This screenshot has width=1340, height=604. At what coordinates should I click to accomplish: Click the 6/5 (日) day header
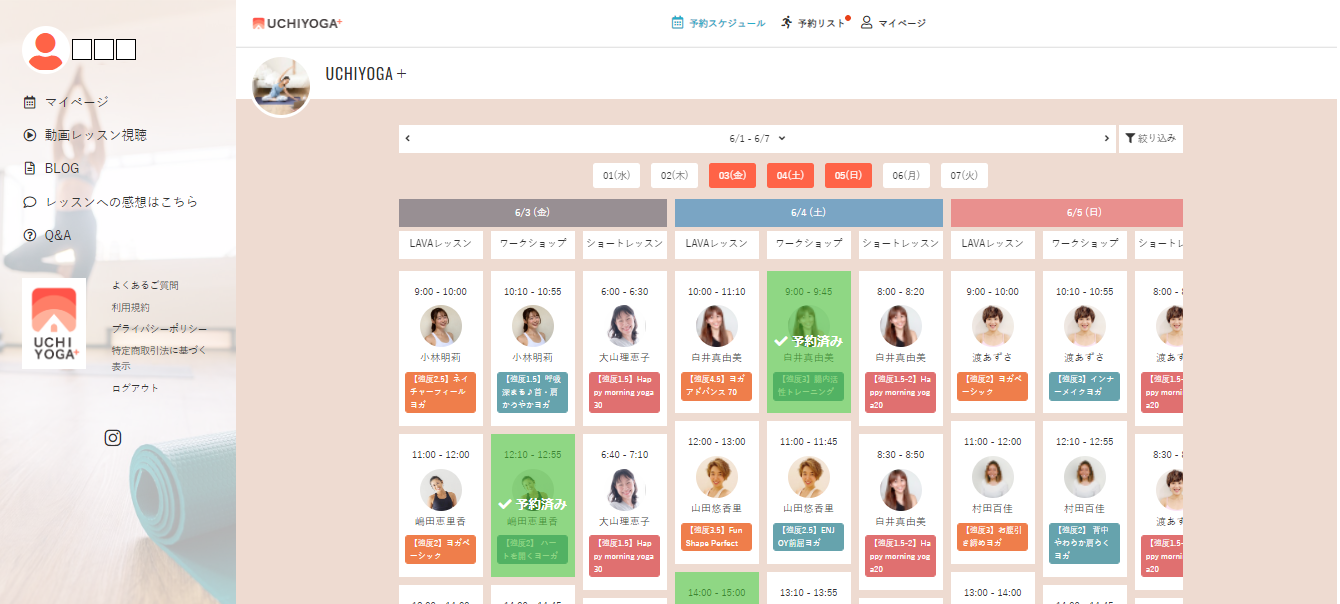[x=1067, y=213]
